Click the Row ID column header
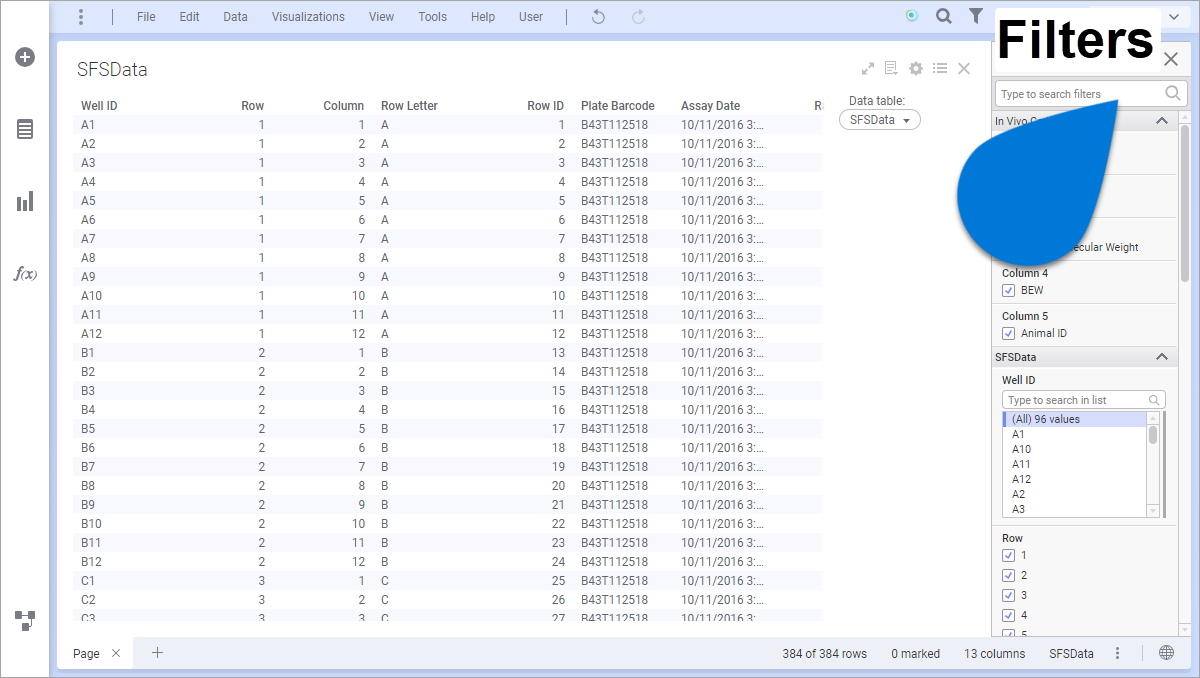The height and width of the screenshot is (678, 1200). coord(546,105)
